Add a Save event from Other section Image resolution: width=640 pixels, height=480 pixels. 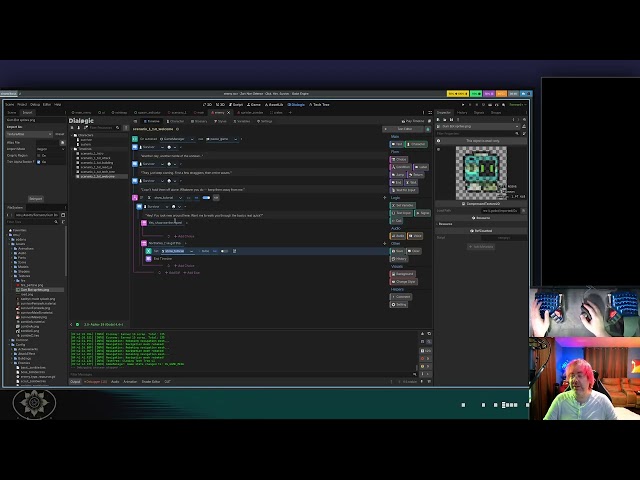398,251
